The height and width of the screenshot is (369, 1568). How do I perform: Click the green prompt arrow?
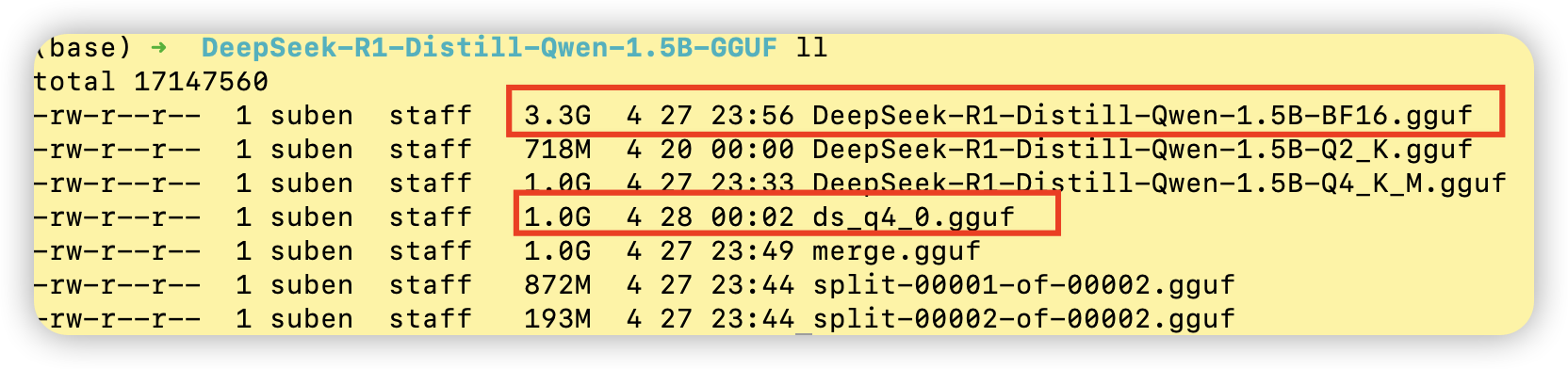159,48
